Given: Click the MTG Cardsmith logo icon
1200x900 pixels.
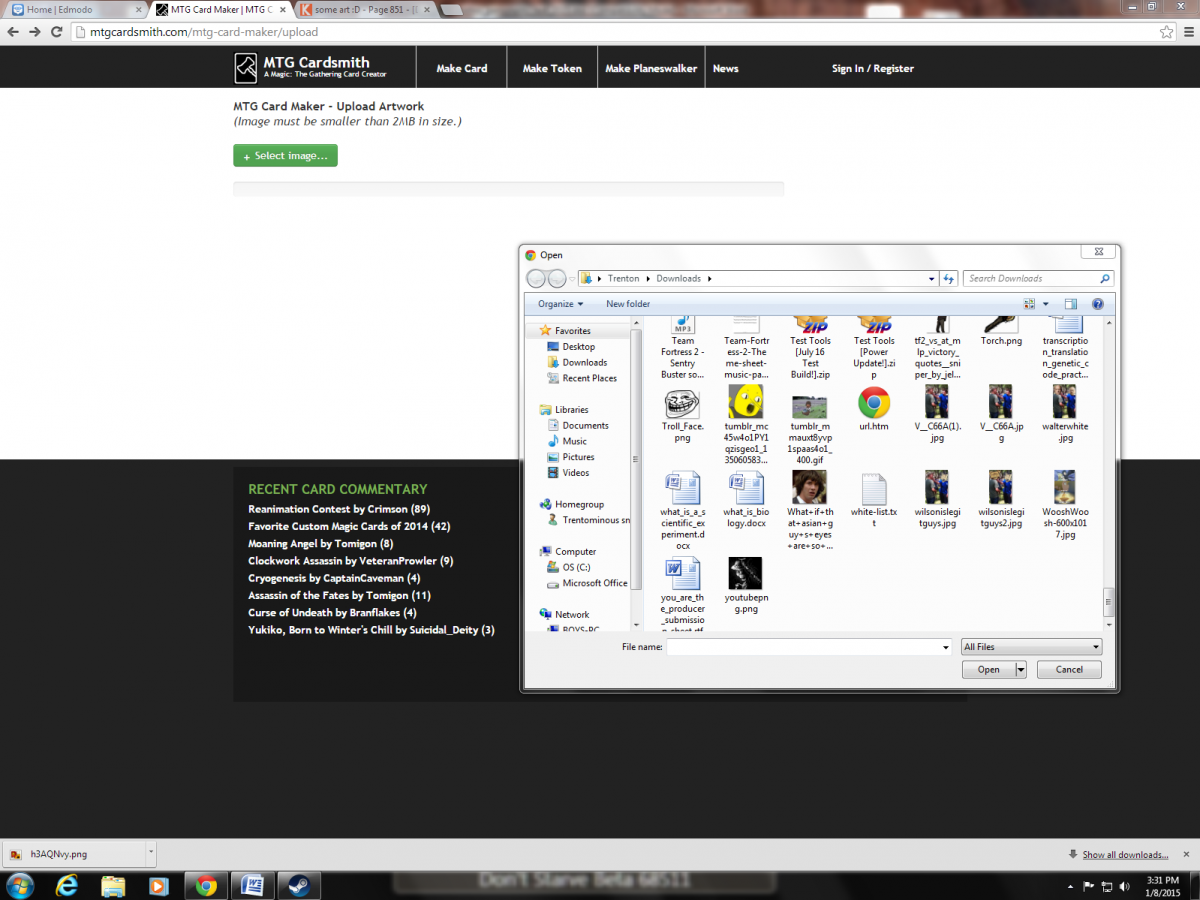Looking at the screenshot, I should click(246, 68).
